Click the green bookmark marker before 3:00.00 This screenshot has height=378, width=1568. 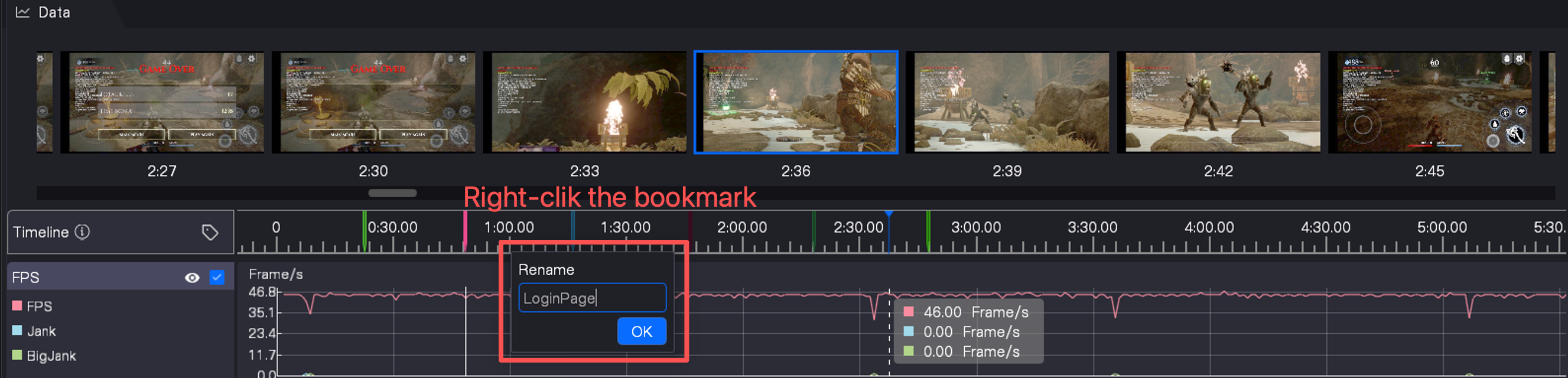click(928, 232)
